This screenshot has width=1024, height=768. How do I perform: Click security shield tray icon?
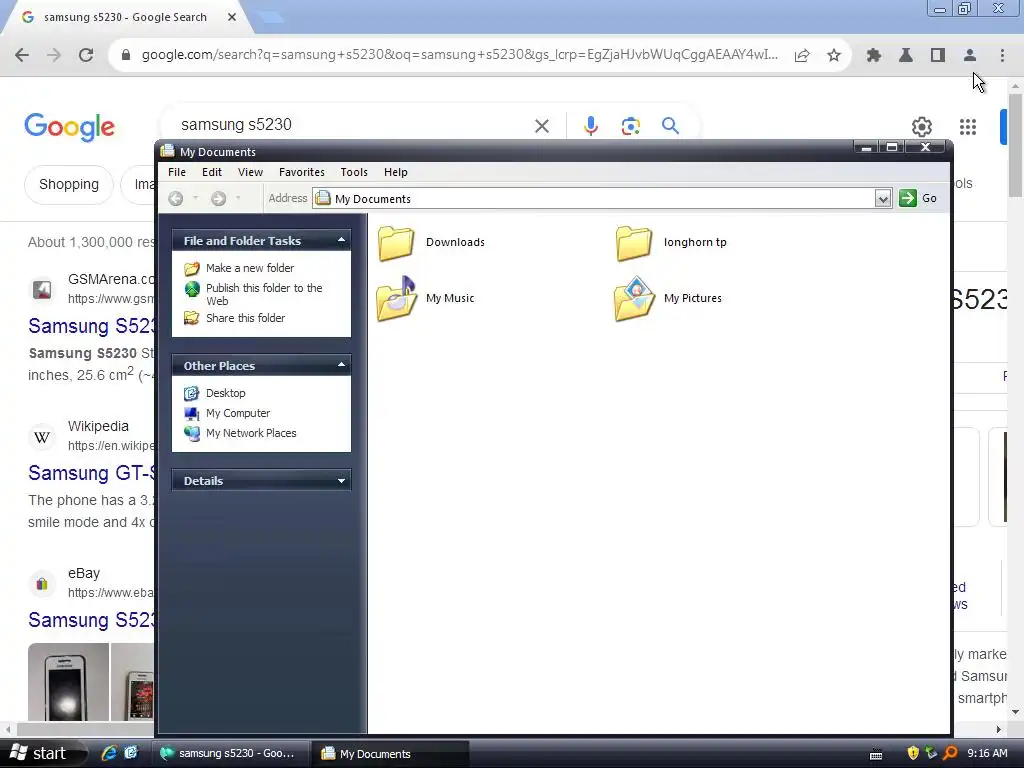click(x=913, y=754)
